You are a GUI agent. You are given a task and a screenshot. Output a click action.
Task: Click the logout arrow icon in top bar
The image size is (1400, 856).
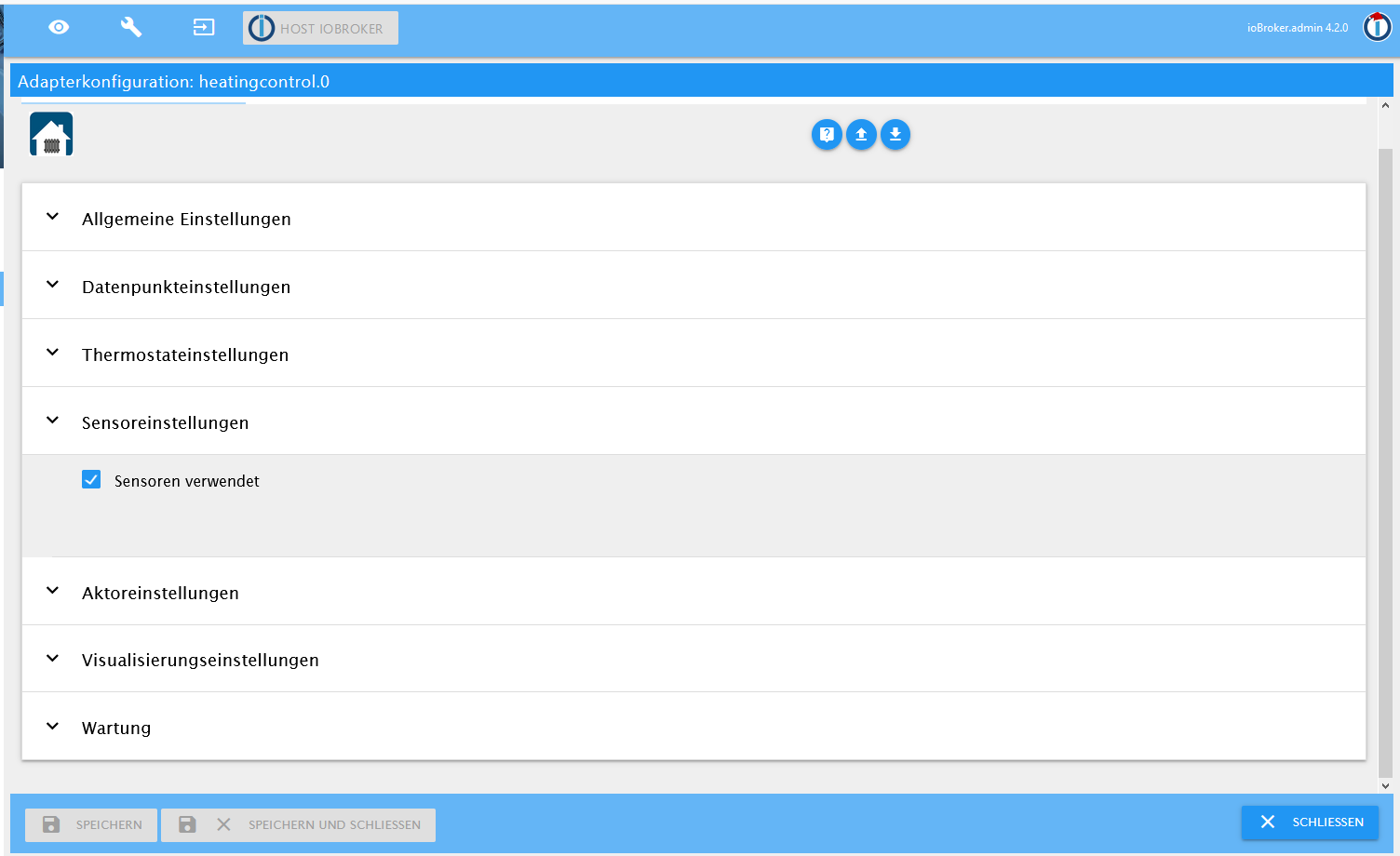pos(204,27)
